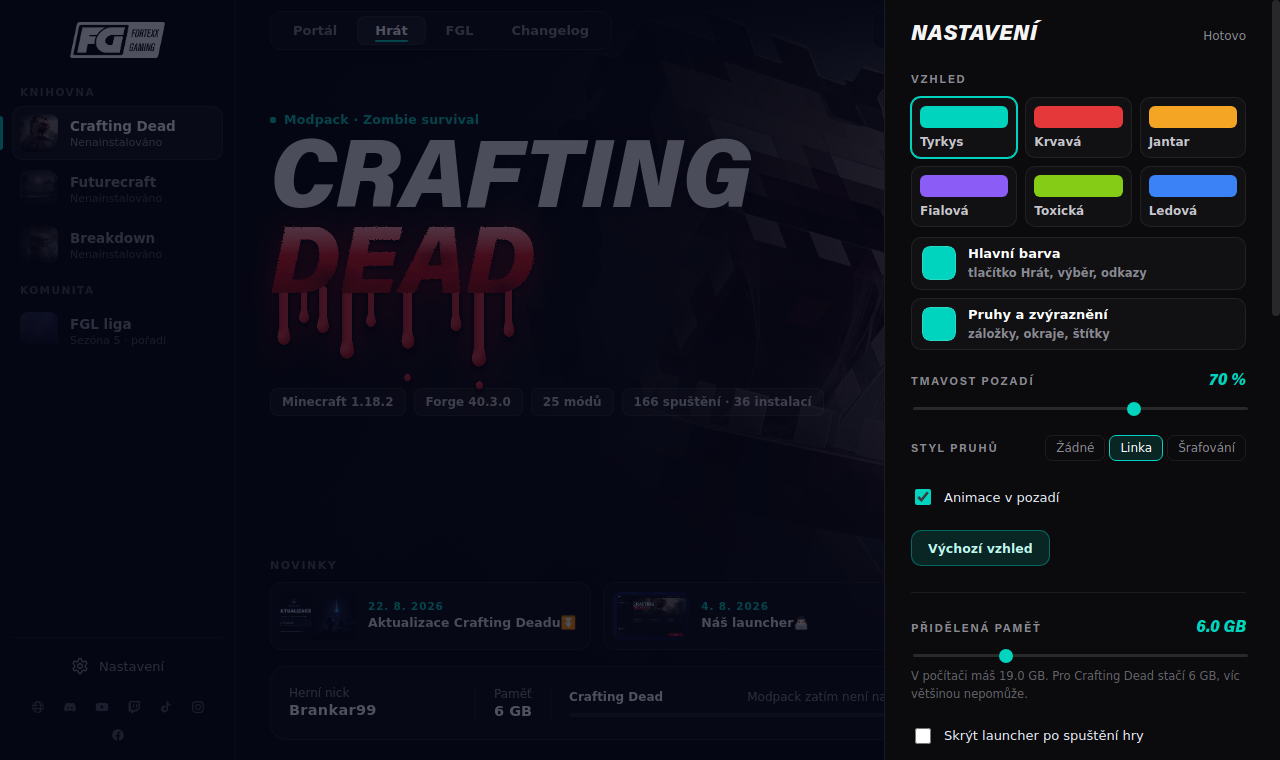Screen dimensions: 1280x760
Task: Choose the Toxická color theme
Action: pos(1078,196)
